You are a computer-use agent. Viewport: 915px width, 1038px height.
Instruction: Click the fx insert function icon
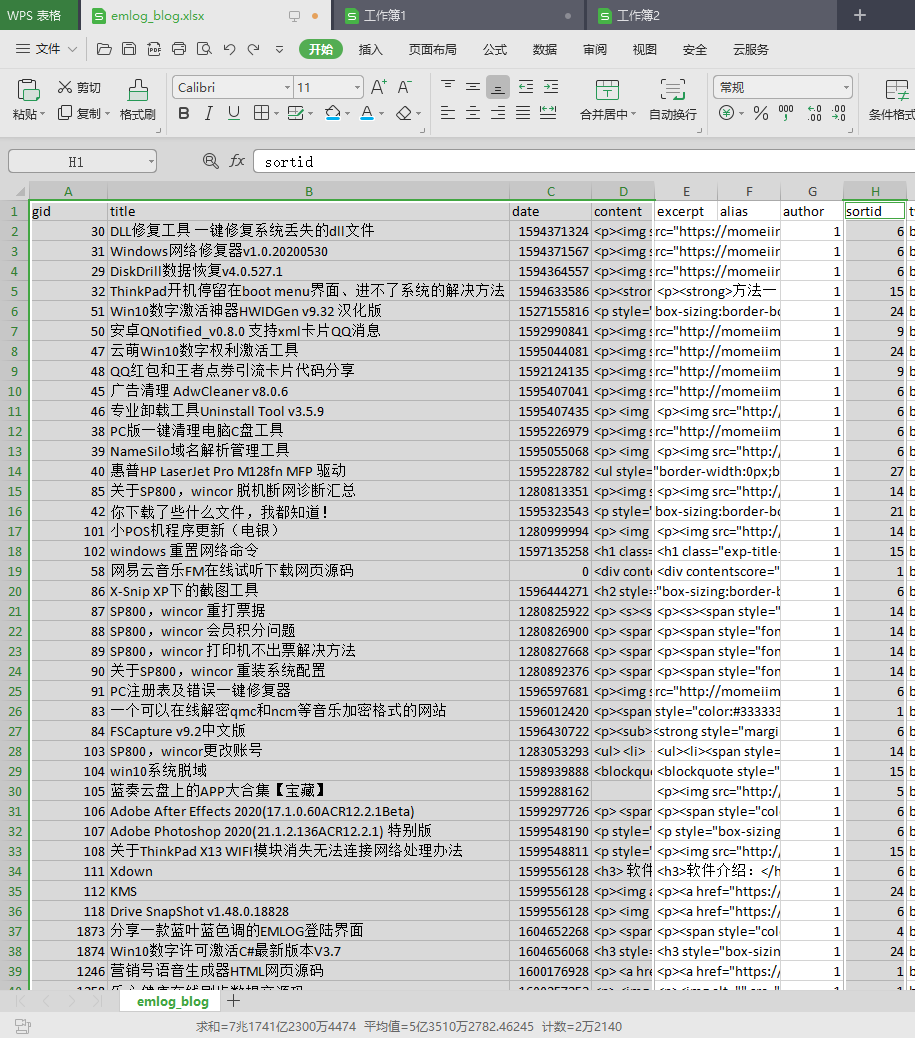236,161
